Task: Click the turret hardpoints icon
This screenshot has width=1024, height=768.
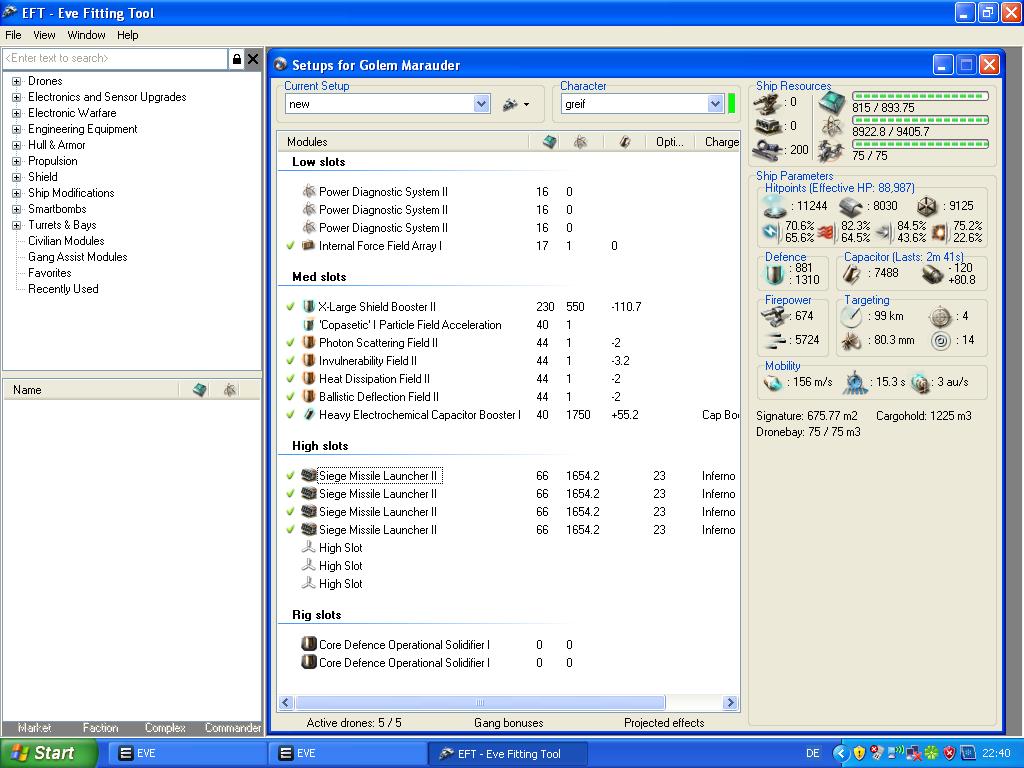Action: coord(766,103)
